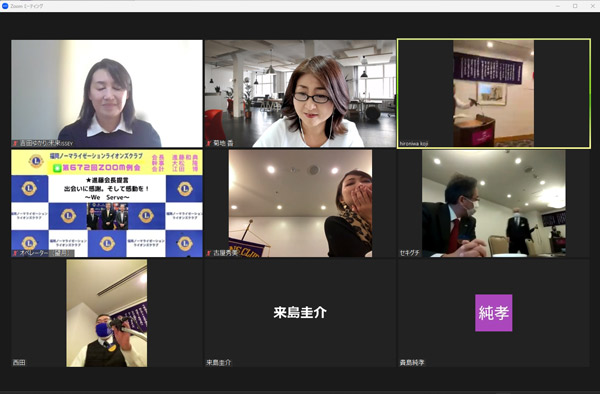Select the 西田 video tile with microphone
The image size is (600, 394).
[x=107, y=313]
